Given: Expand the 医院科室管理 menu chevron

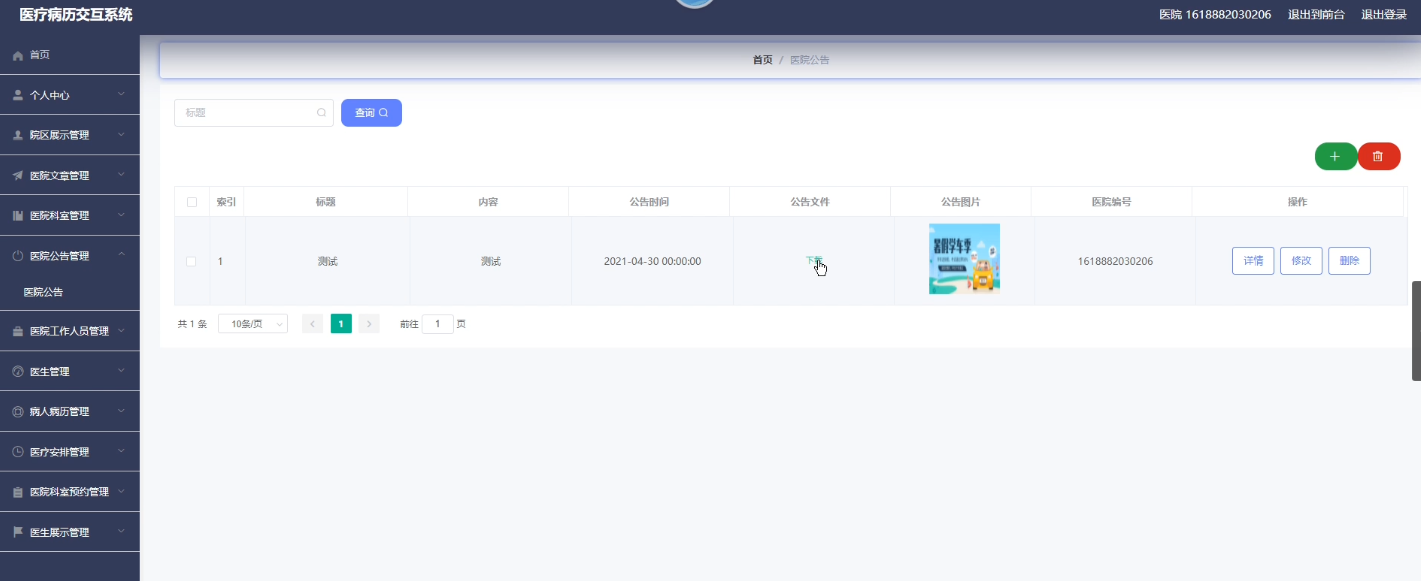Looking at the screenshot, I should (121, 215).
